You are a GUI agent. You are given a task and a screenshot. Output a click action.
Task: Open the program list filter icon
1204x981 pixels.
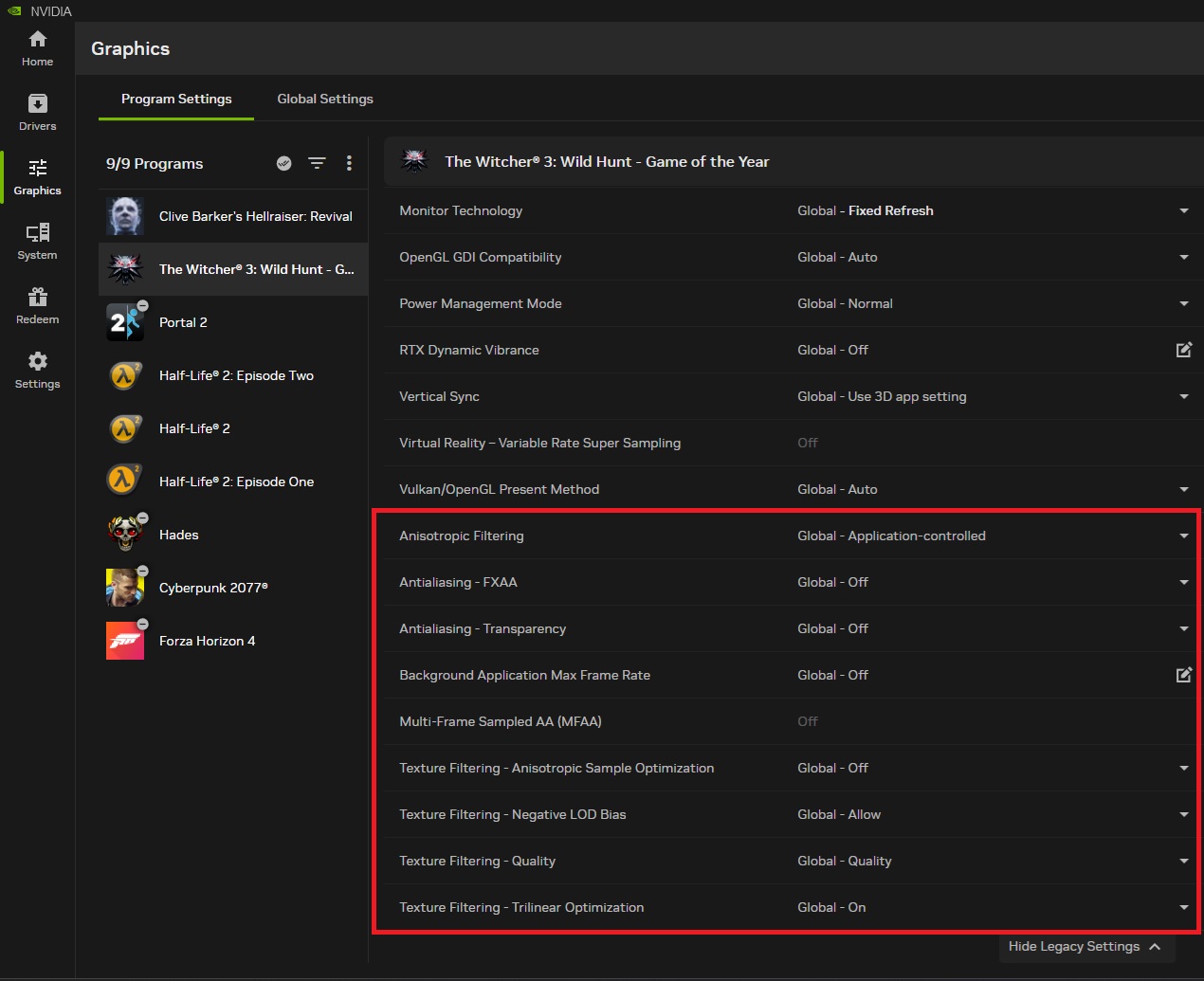click(x=317, y=163)
